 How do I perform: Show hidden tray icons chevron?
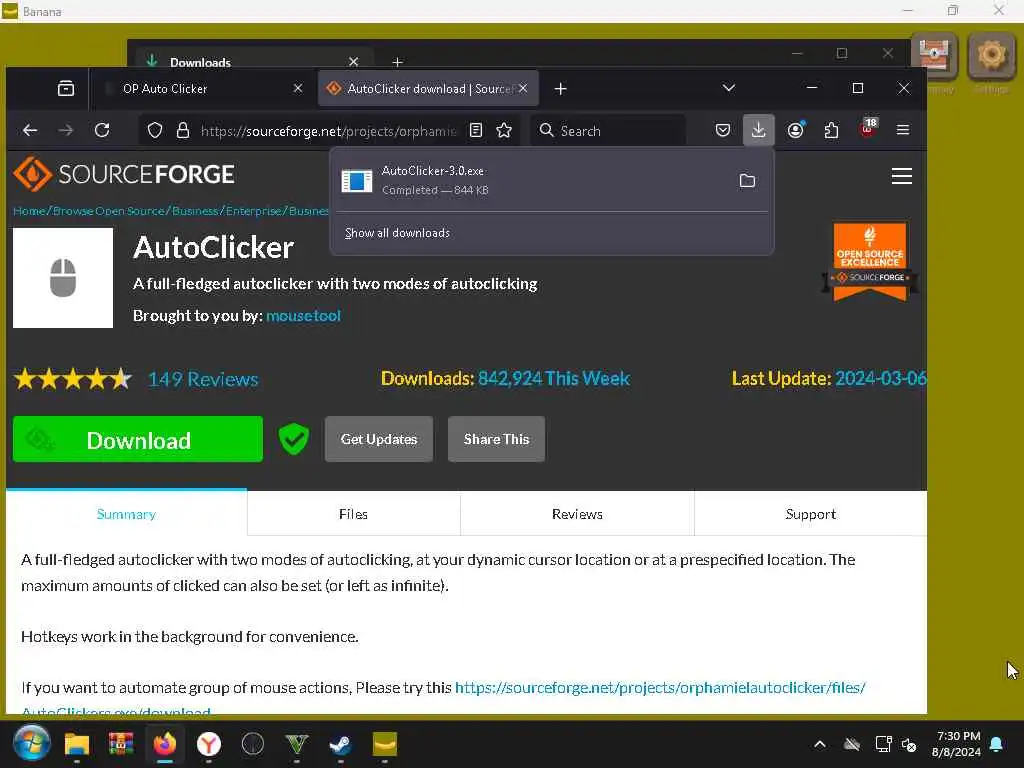click(820, 744)
